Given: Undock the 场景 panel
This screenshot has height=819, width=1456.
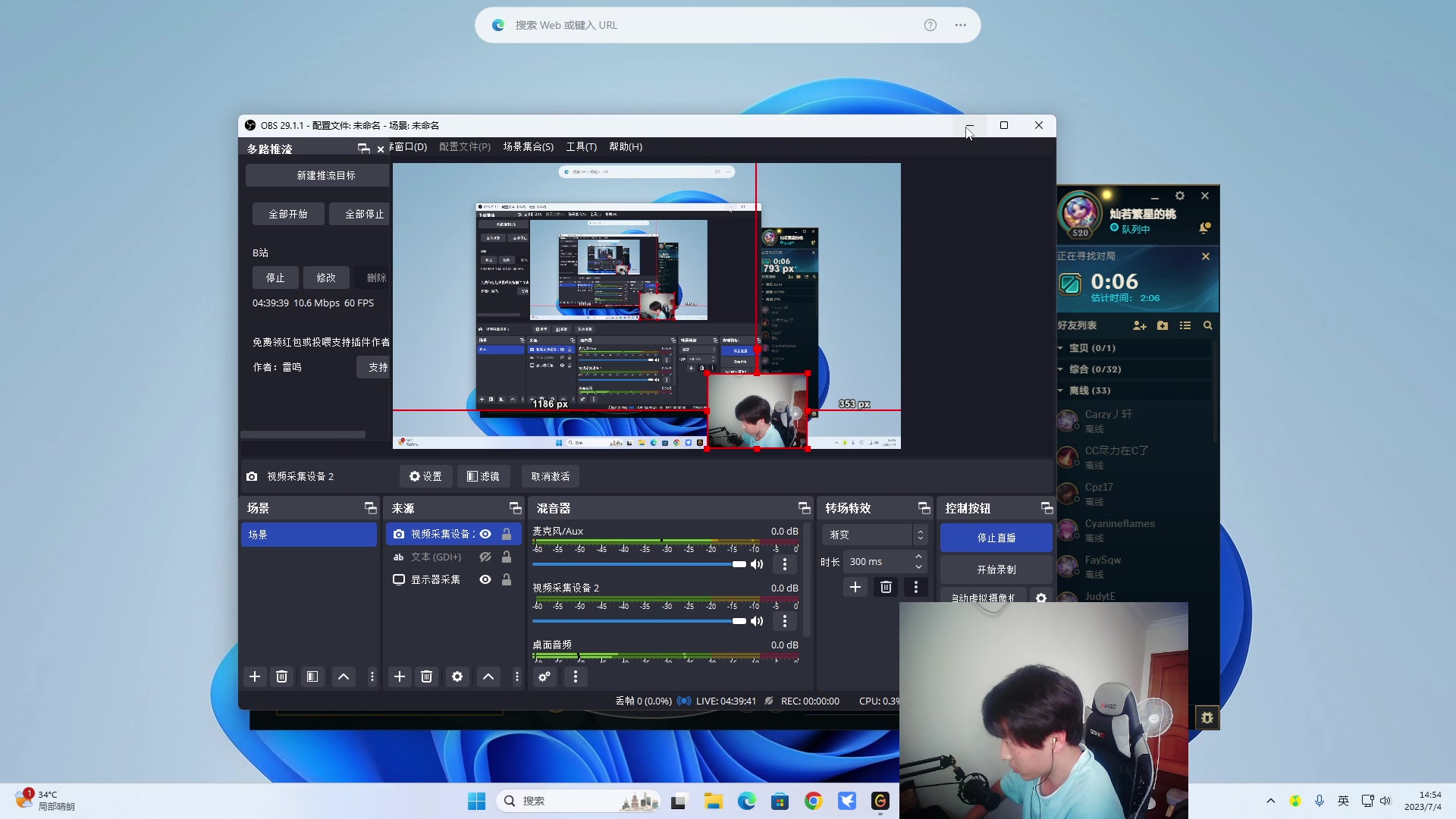Looking at the screenshot, I should [x=370, y=508].
